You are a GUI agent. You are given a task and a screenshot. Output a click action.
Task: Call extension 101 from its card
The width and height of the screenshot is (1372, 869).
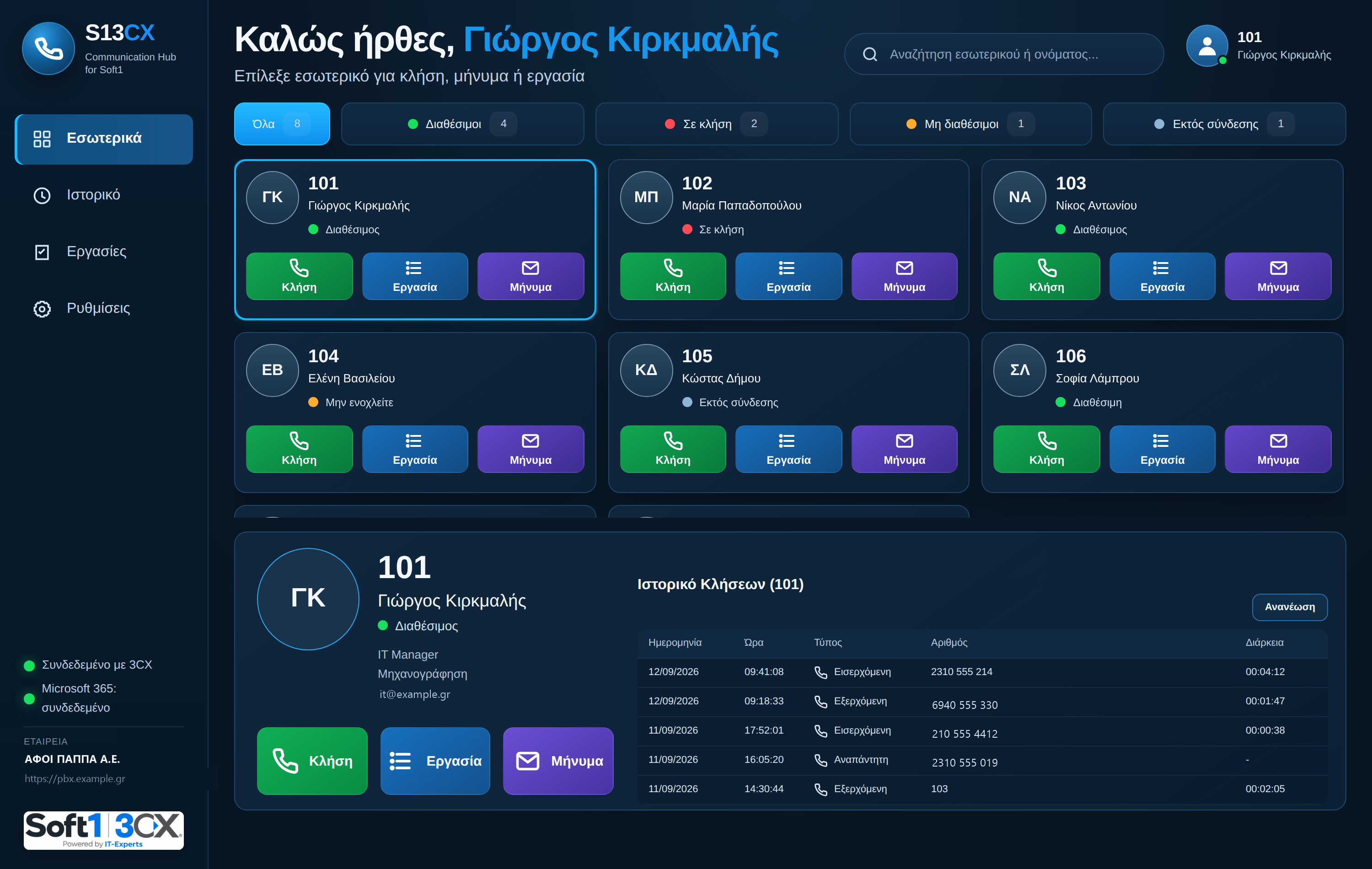(299, 276)
